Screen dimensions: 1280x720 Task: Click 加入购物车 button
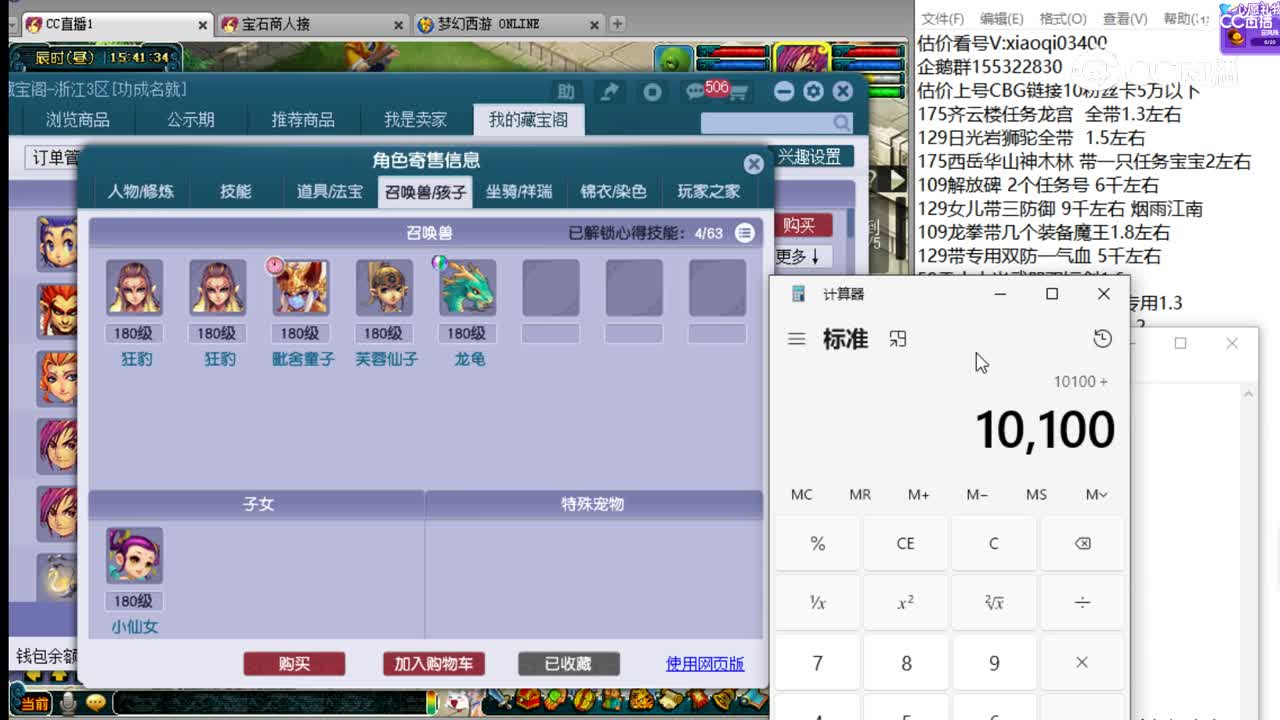click(x=433, y=664)
